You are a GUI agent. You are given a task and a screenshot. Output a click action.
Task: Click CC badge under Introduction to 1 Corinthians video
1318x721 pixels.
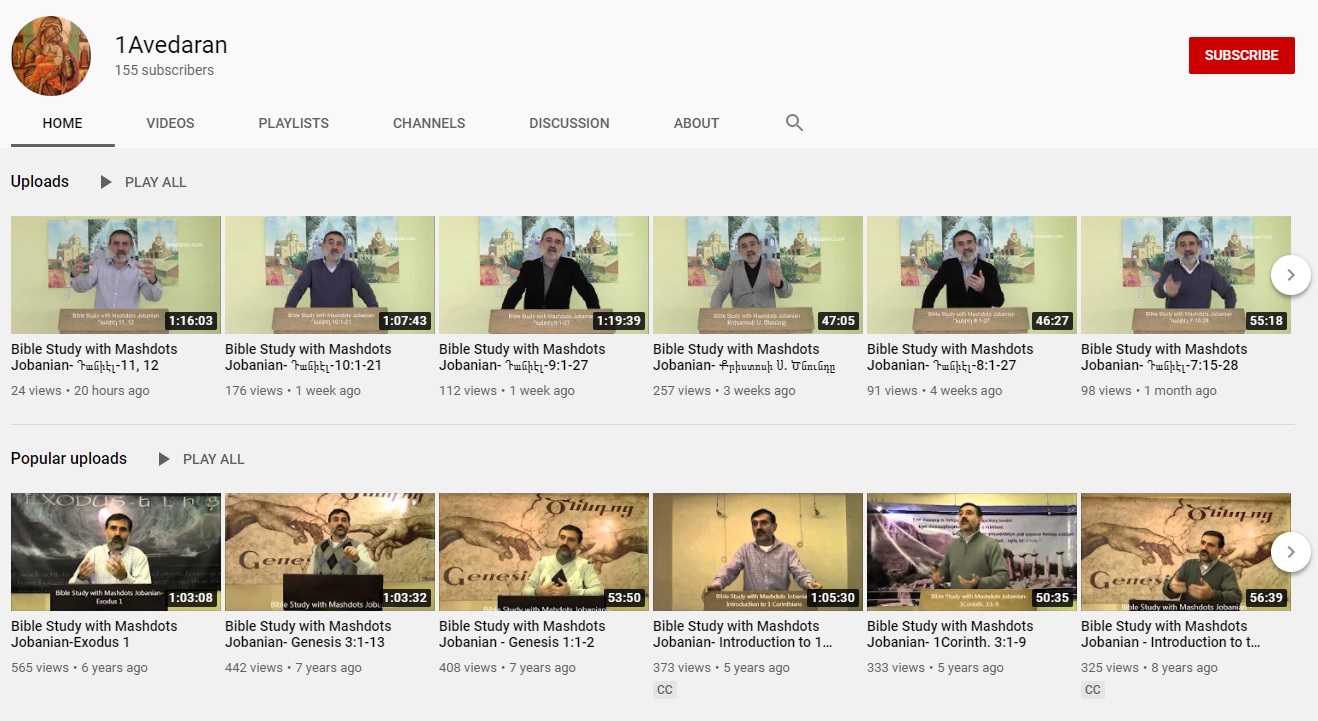click(664, 690)
